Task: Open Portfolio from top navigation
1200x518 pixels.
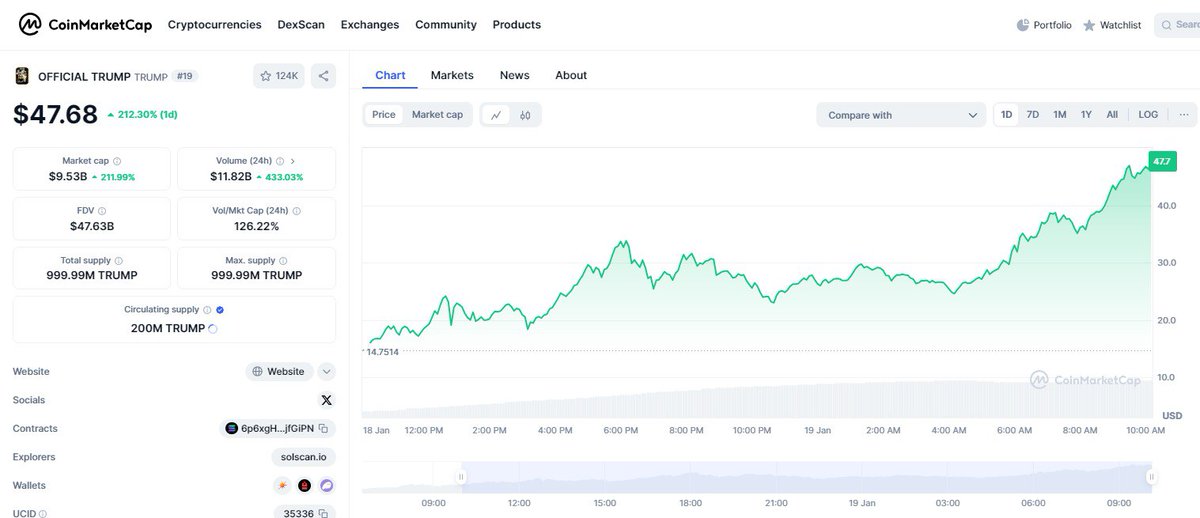Action: (x=1044, y=25)
